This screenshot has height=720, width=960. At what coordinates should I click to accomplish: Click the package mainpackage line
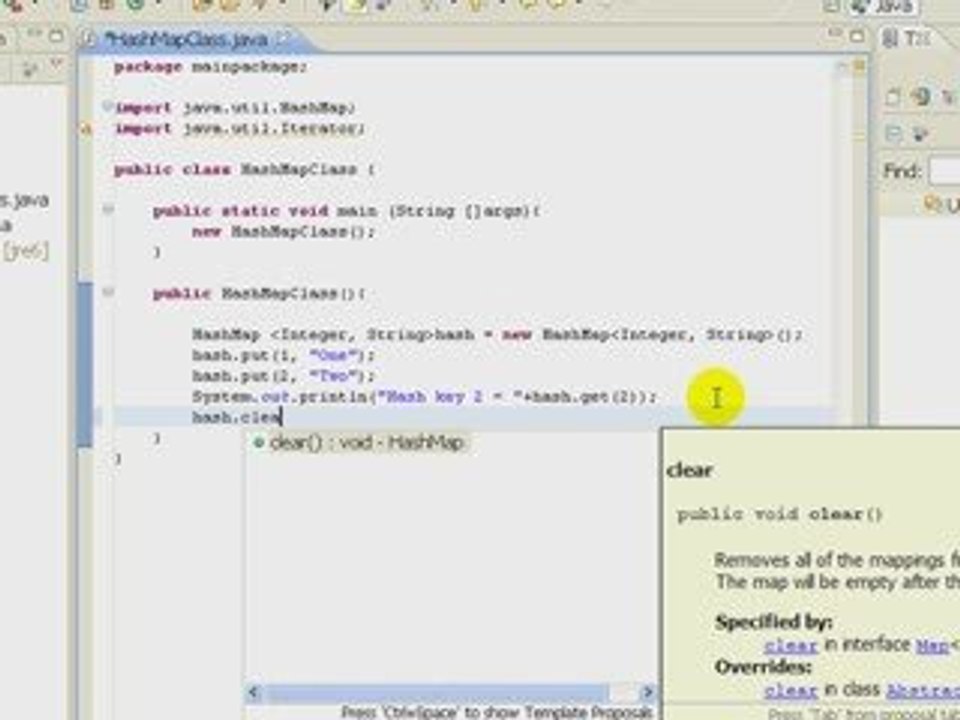coord(210,67)
